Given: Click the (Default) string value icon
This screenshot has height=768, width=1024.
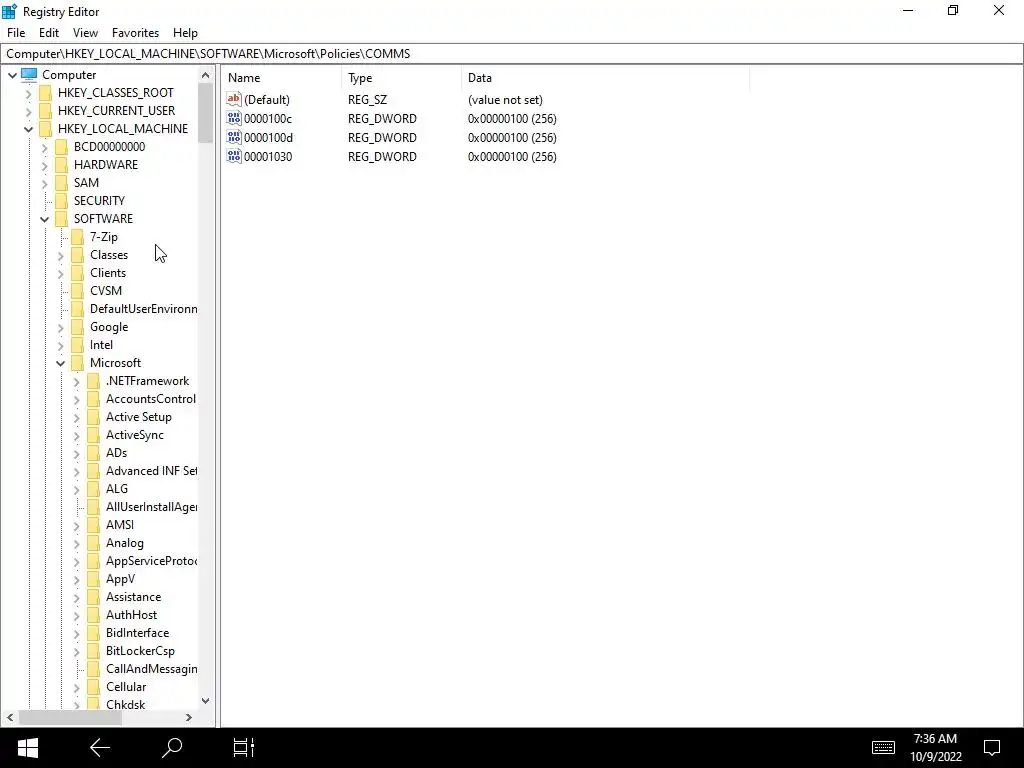Looking at the screenshot, I should [x=234, y=99].
